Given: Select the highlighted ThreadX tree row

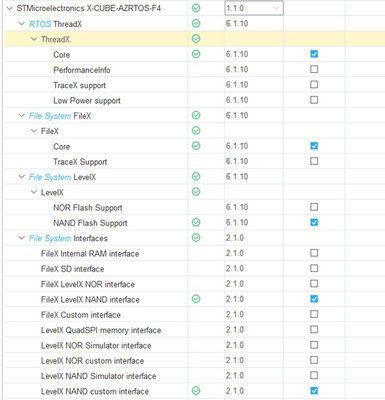Looking at the screenshot, I should (x=195, y=39).
